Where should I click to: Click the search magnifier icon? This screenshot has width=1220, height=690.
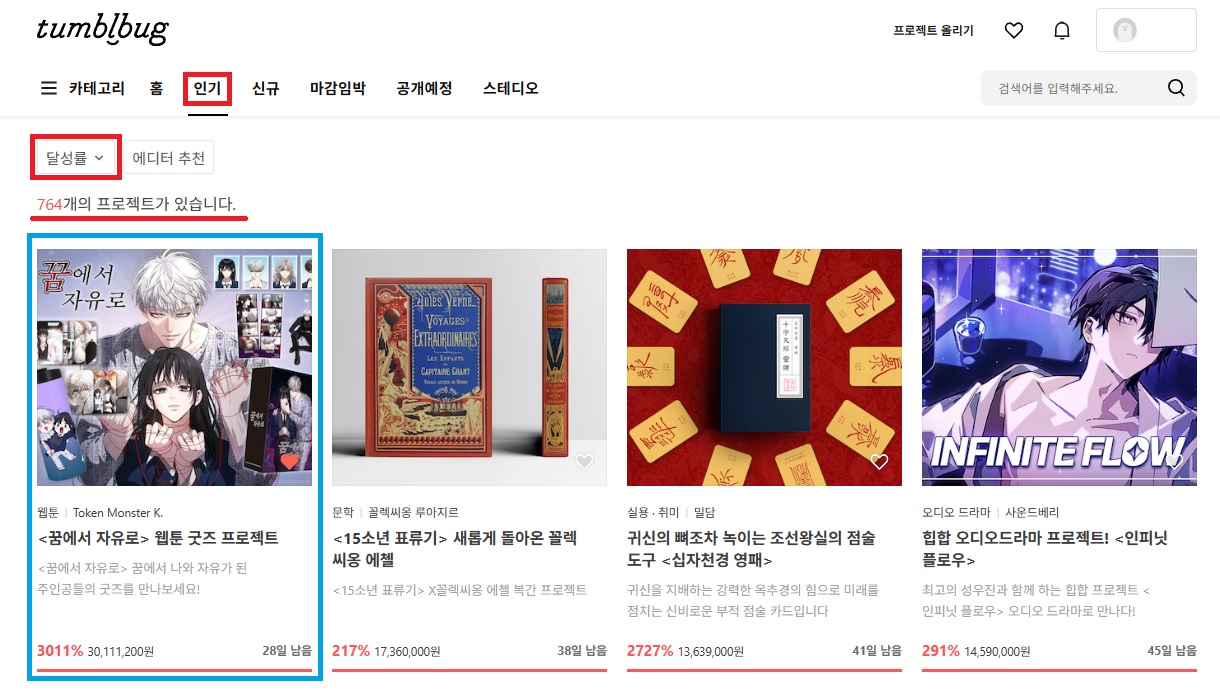1176,88
